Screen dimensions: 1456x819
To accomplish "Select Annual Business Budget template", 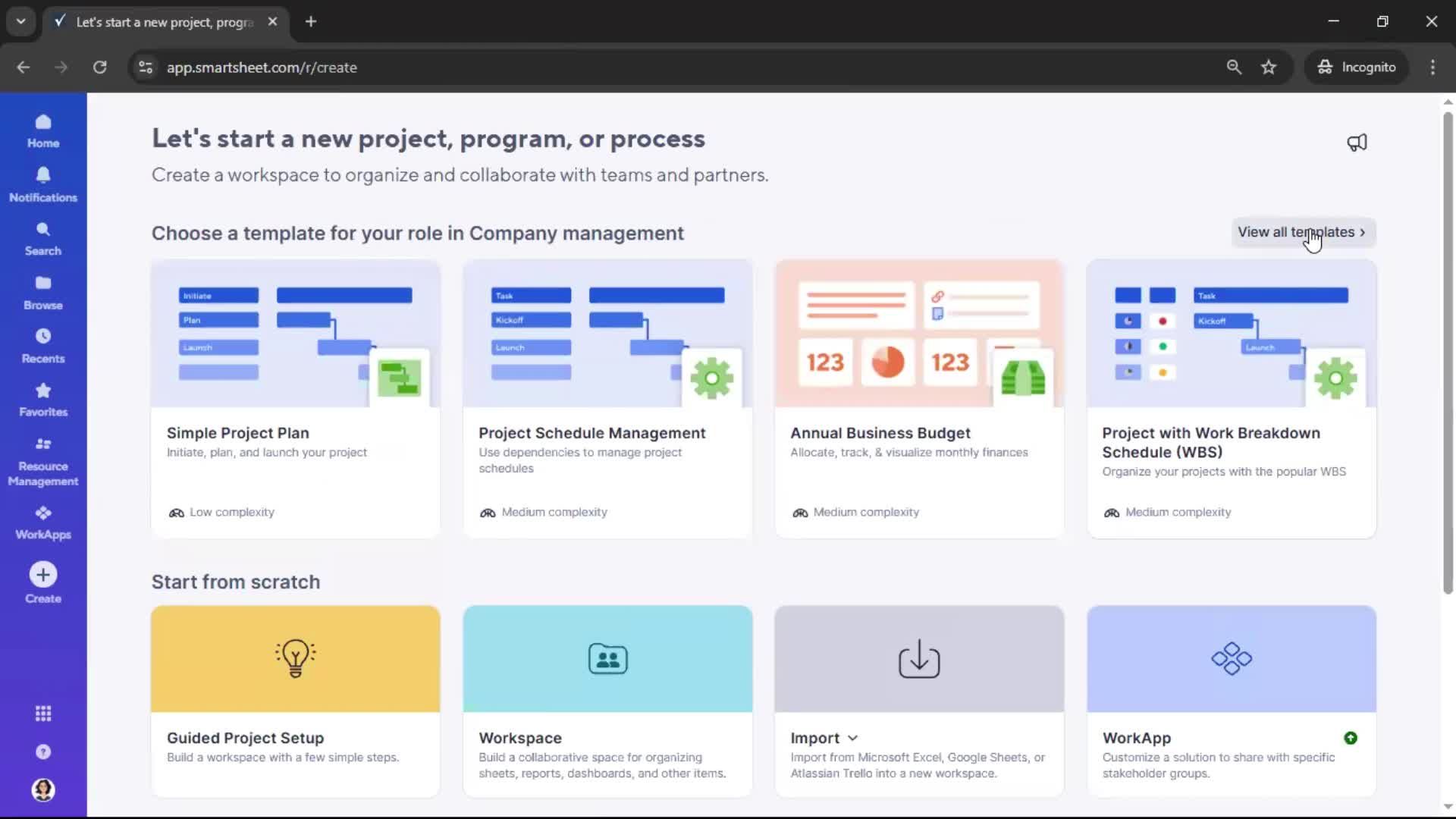I will pyautogui.click(x=918, y=398).
